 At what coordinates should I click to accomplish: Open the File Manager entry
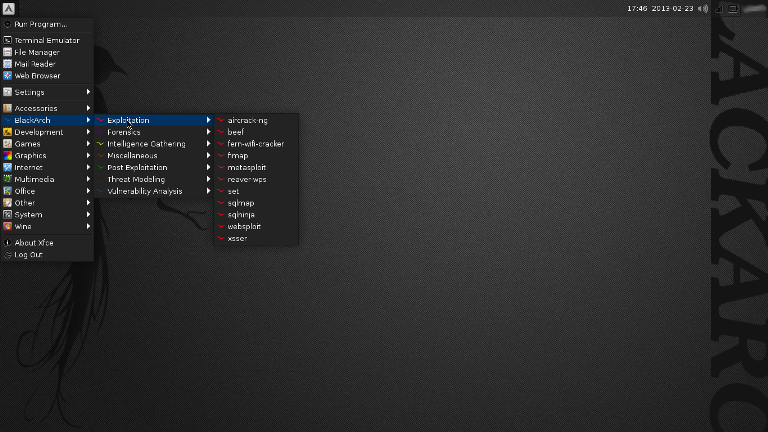[47, 52]
